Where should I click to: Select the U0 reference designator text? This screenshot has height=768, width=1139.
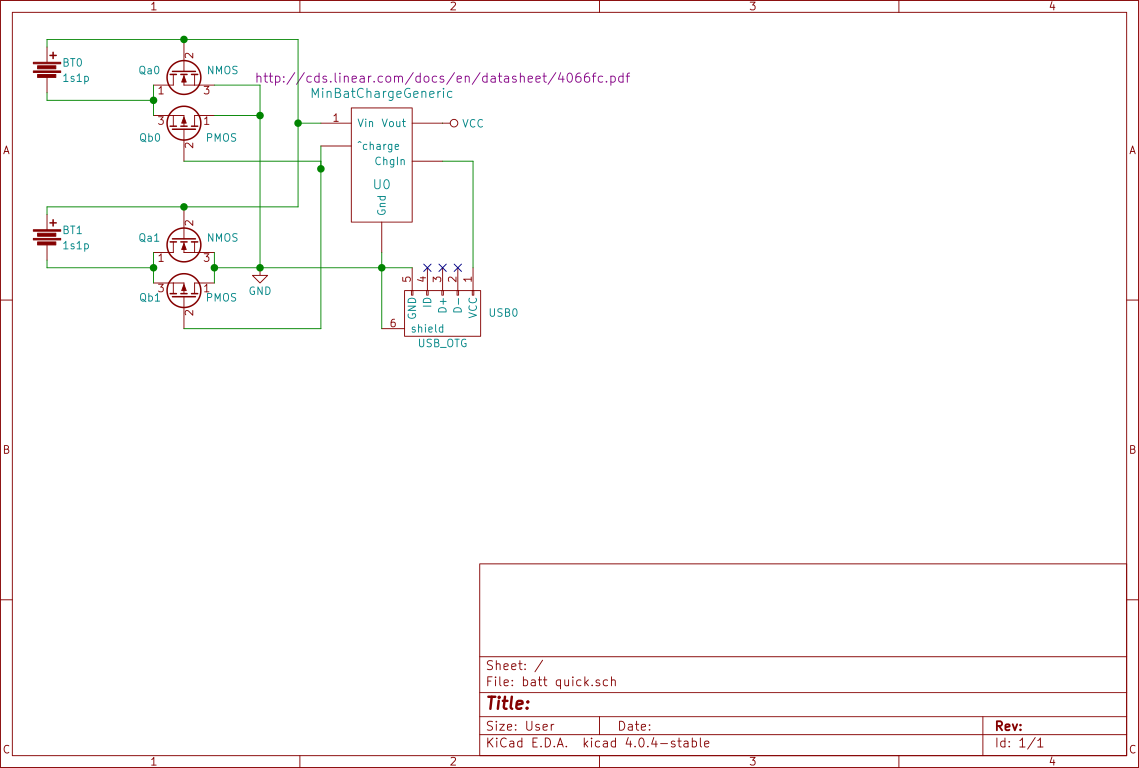(x=382, y=185)
